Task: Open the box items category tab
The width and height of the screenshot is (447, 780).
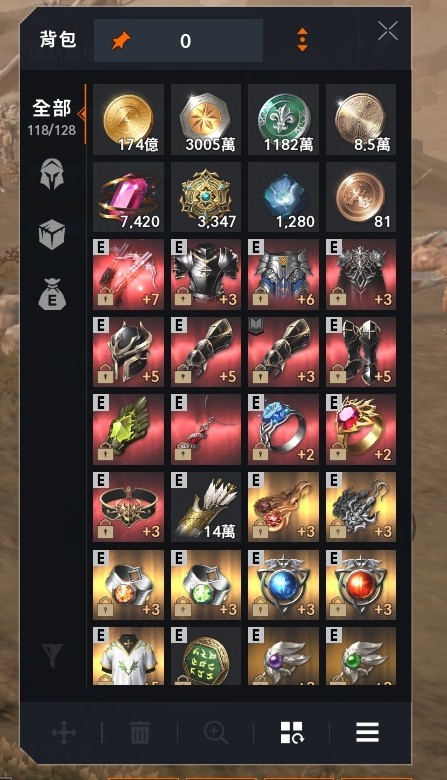Action: pos(52,234)
